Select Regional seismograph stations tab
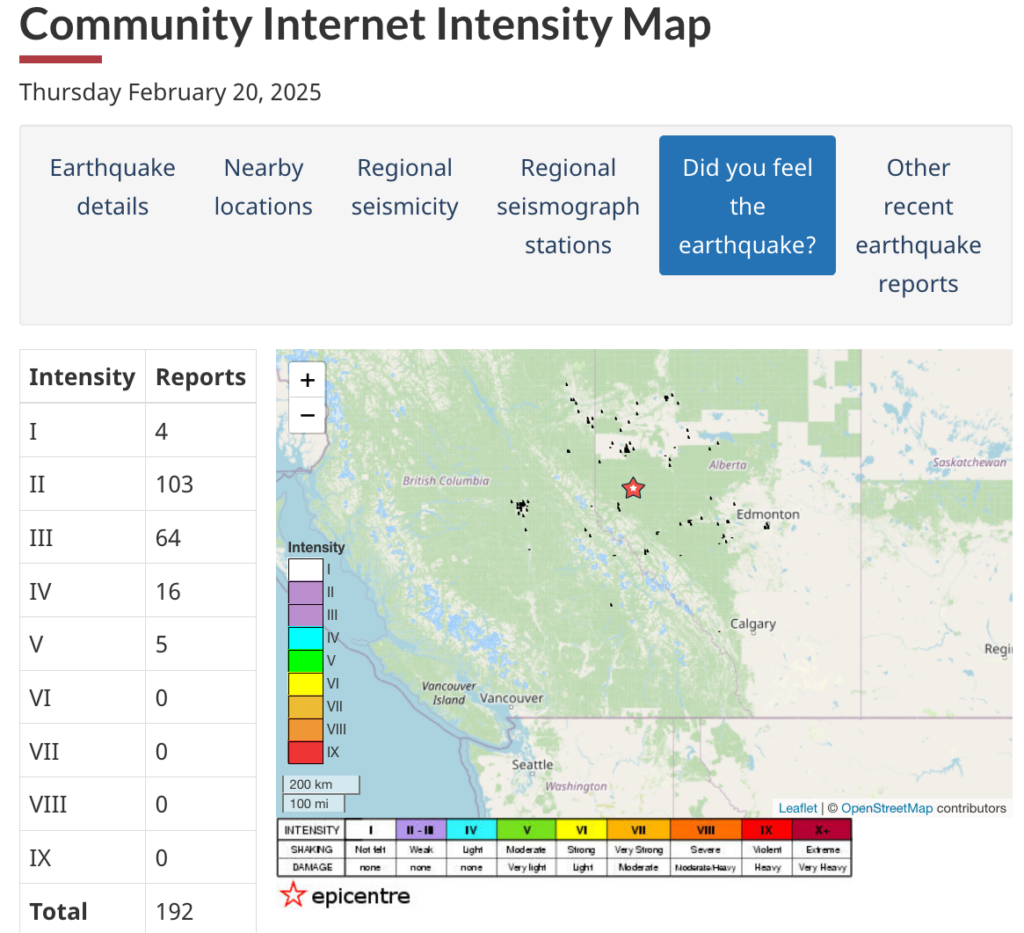1024x933 pixels. tap(568, 206)
